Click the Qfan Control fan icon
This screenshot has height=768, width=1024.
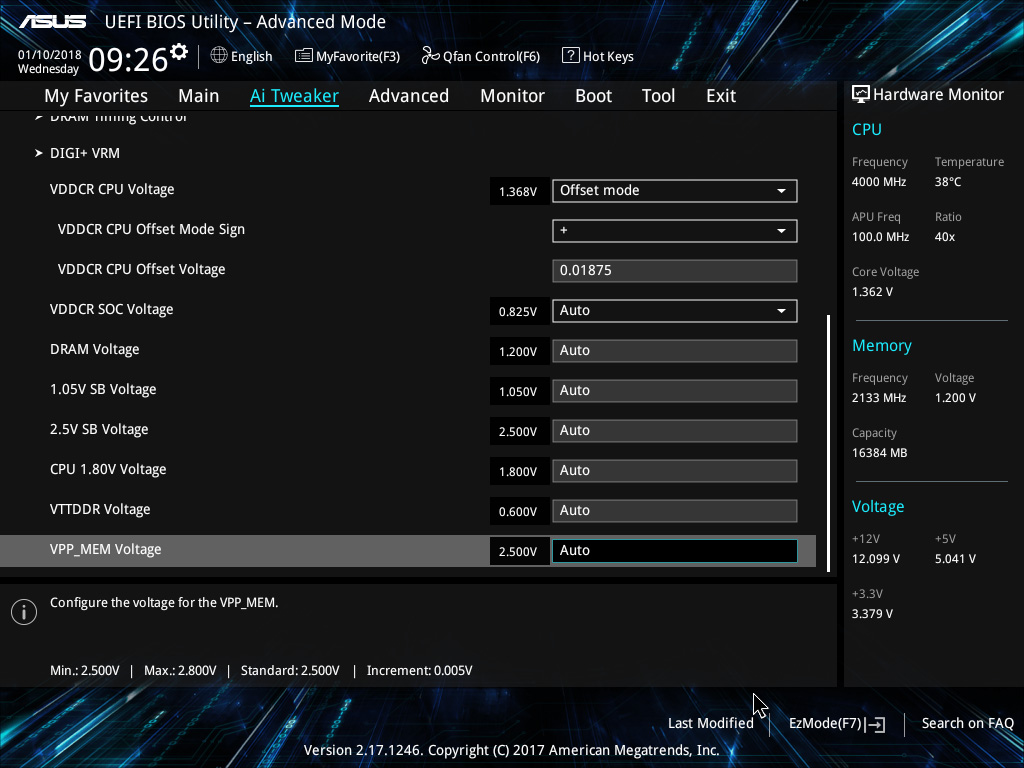[430, 56]
